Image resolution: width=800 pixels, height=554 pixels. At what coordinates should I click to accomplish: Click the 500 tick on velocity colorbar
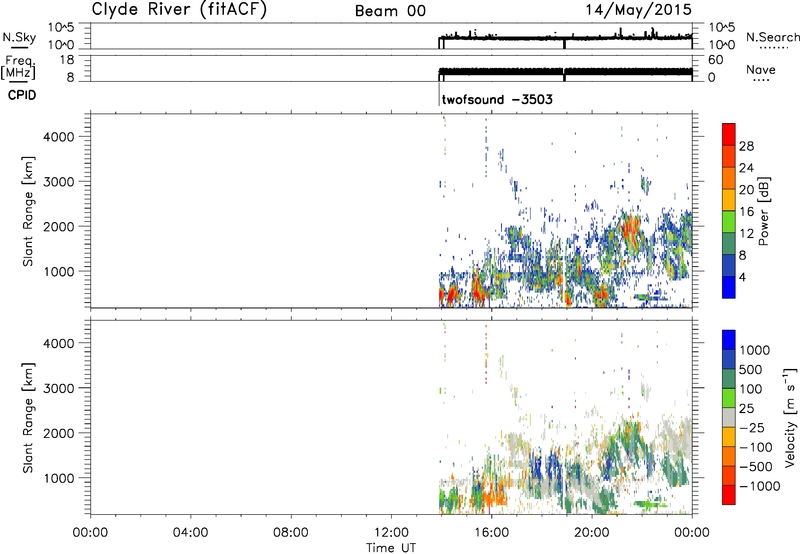[x=750, y=369]
